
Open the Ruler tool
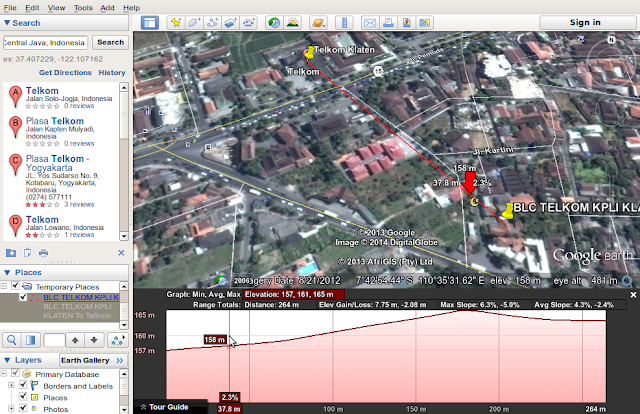[344, 22]
